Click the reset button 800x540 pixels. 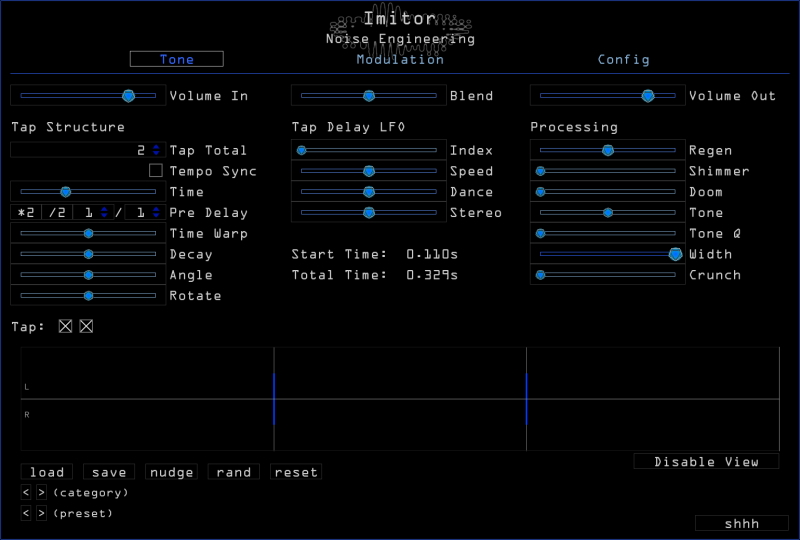point(296,472)
